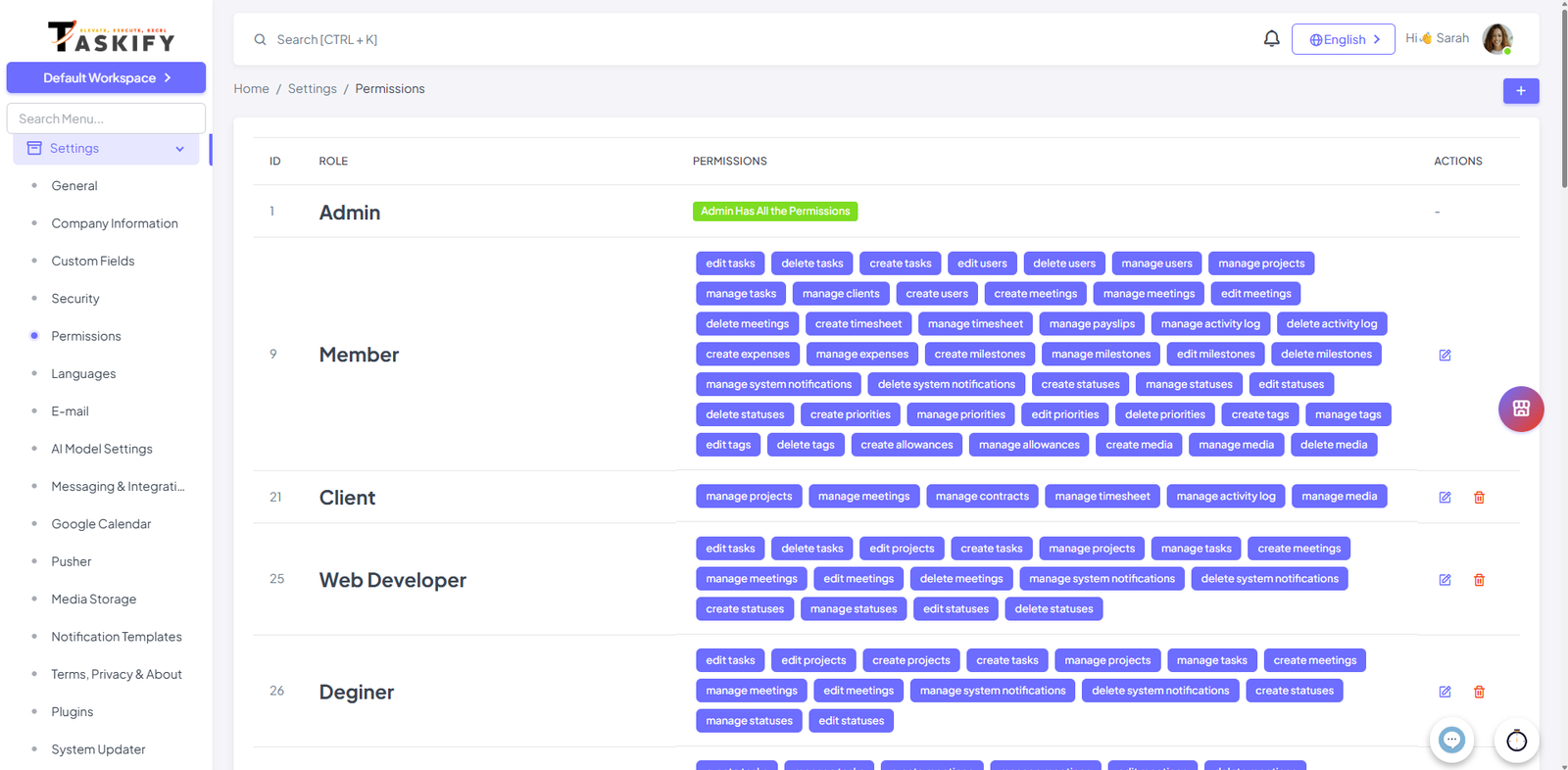Open Custom Fields settings
This screenshot has height=770, width=1568.
93,261
